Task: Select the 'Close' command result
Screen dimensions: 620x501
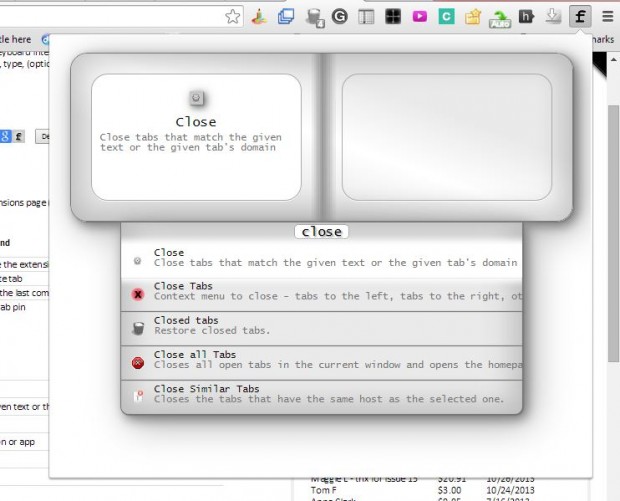Action: pos(321,259)
